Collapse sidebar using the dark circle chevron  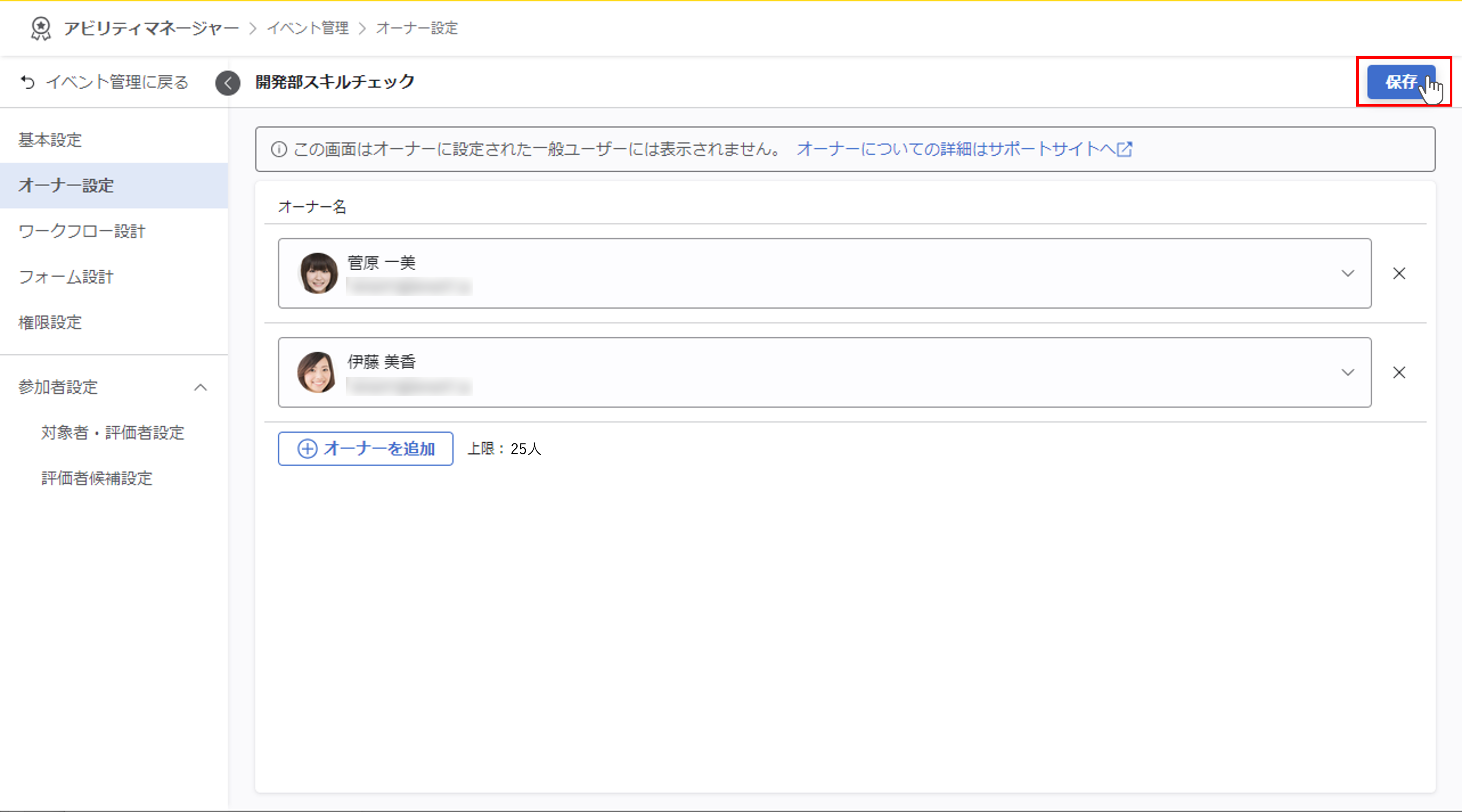[x=228, y=83]
